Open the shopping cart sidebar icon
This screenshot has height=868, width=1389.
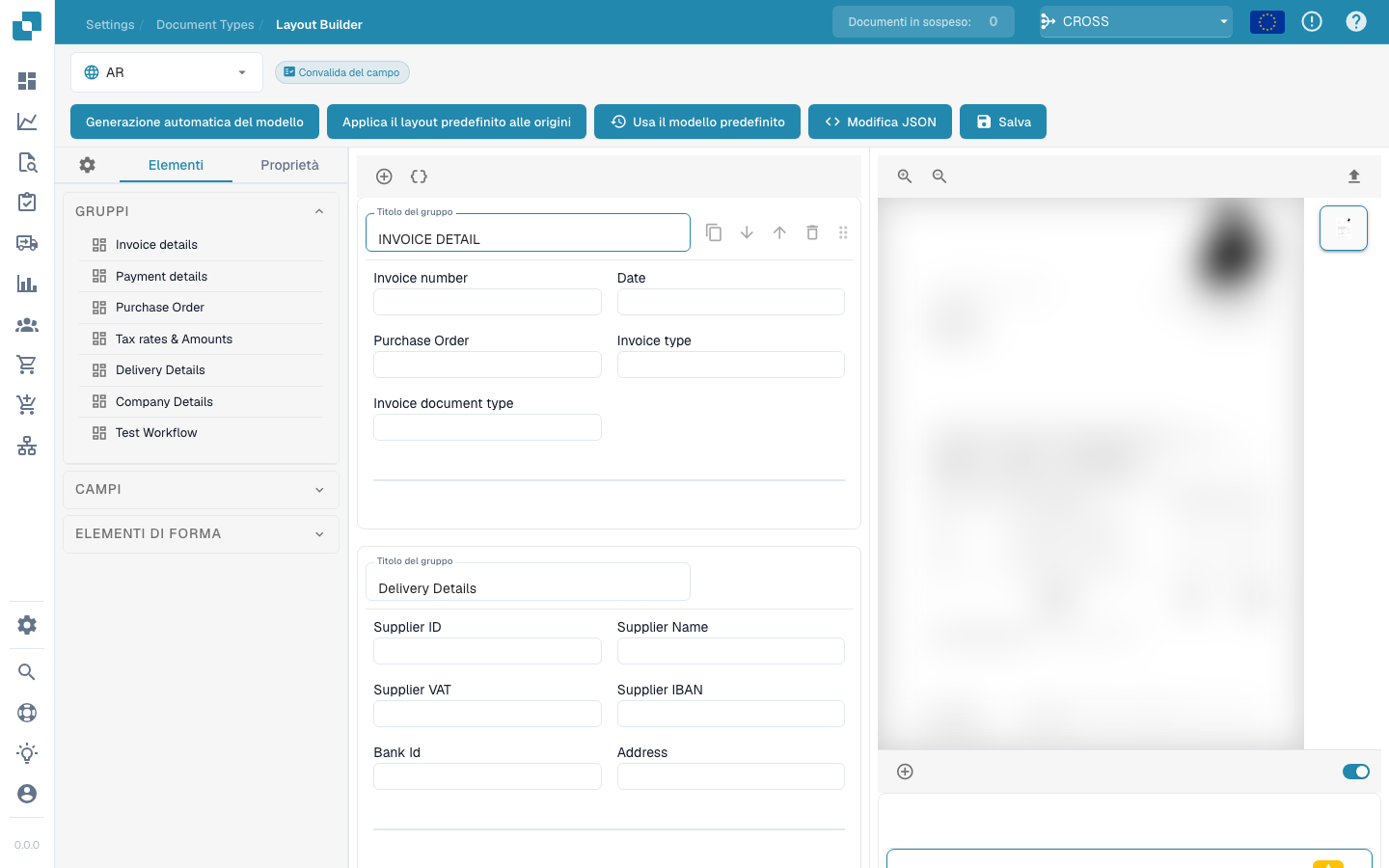(27, 365)
